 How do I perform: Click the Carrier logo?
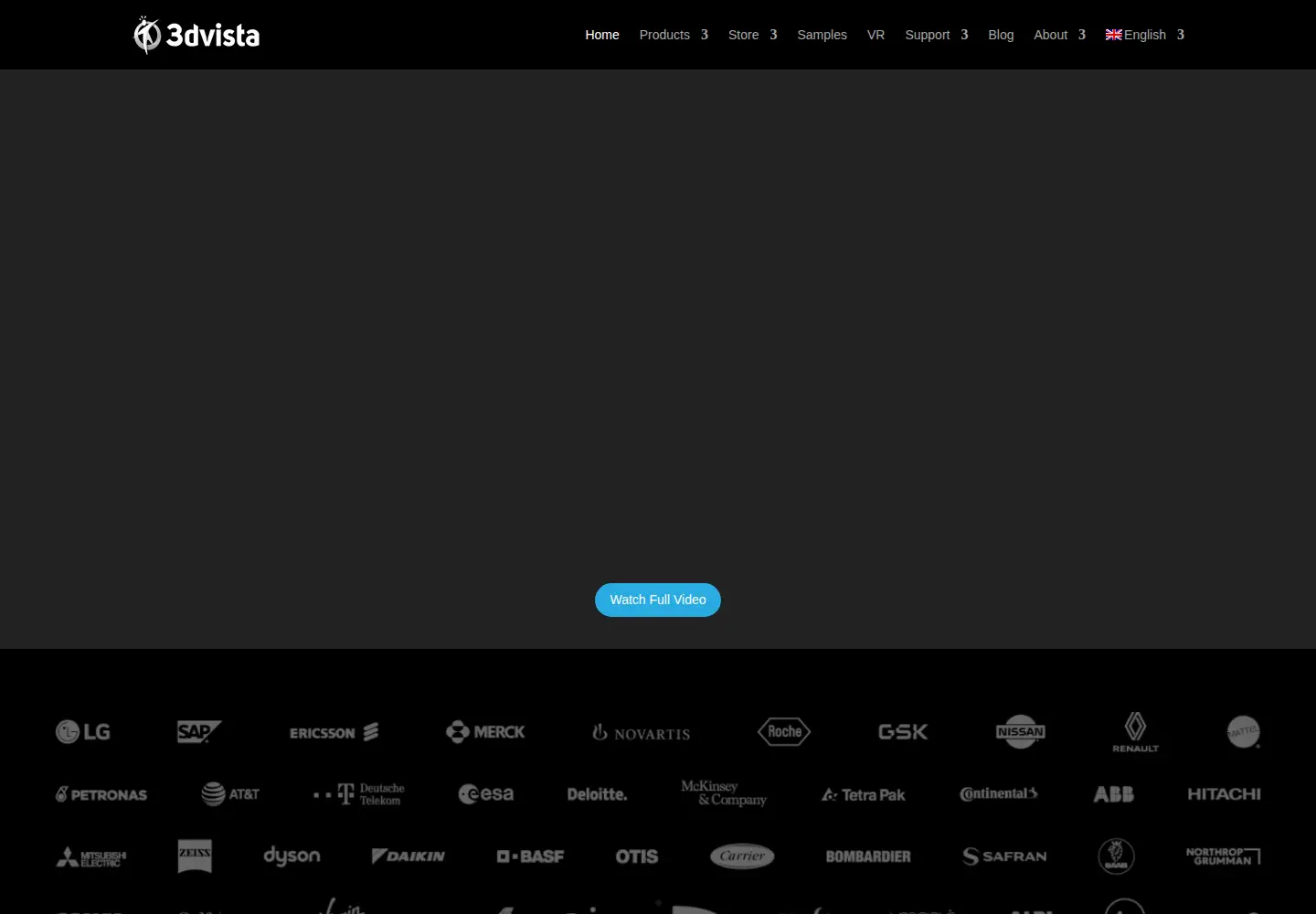pyautogui.click(x=742, y=856)
